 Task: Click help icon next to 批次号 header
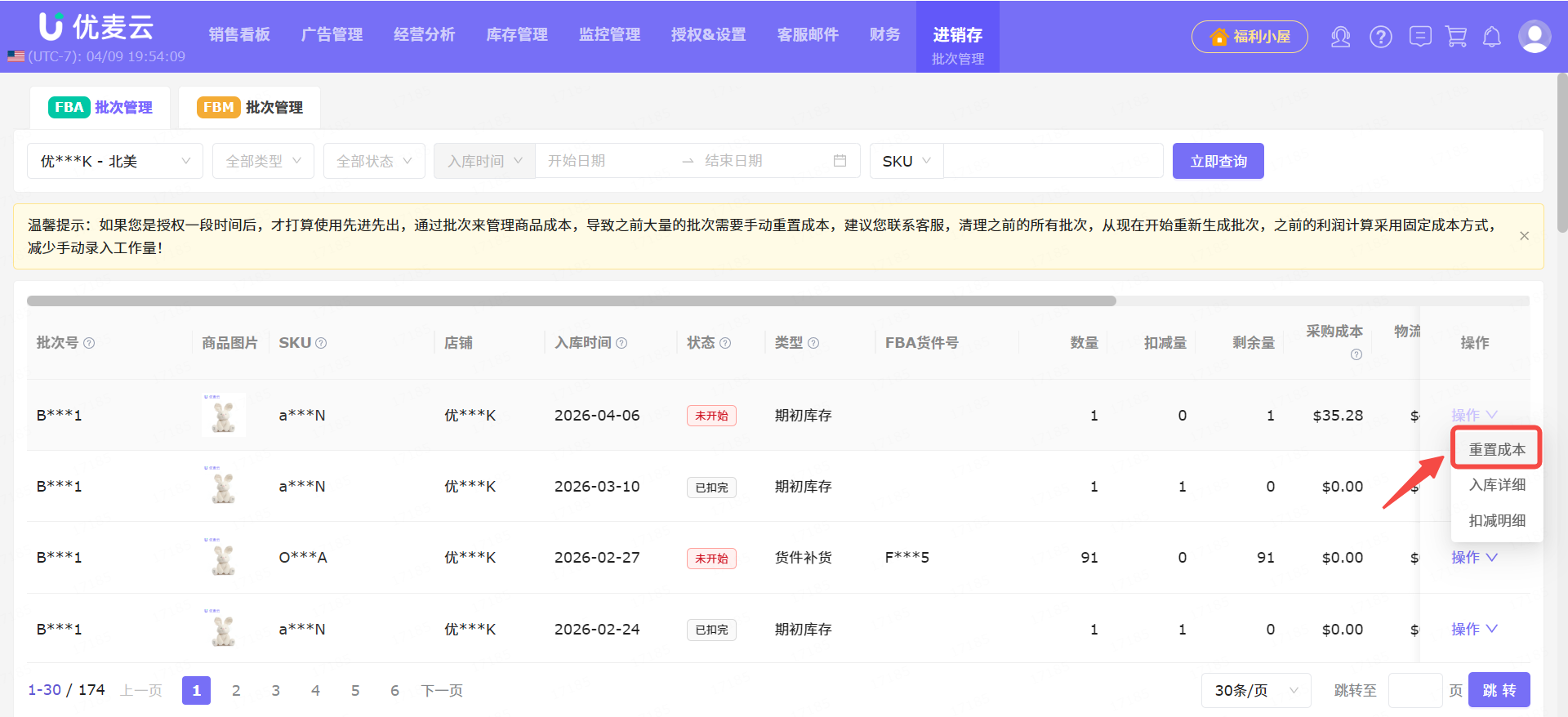[90, 344]
